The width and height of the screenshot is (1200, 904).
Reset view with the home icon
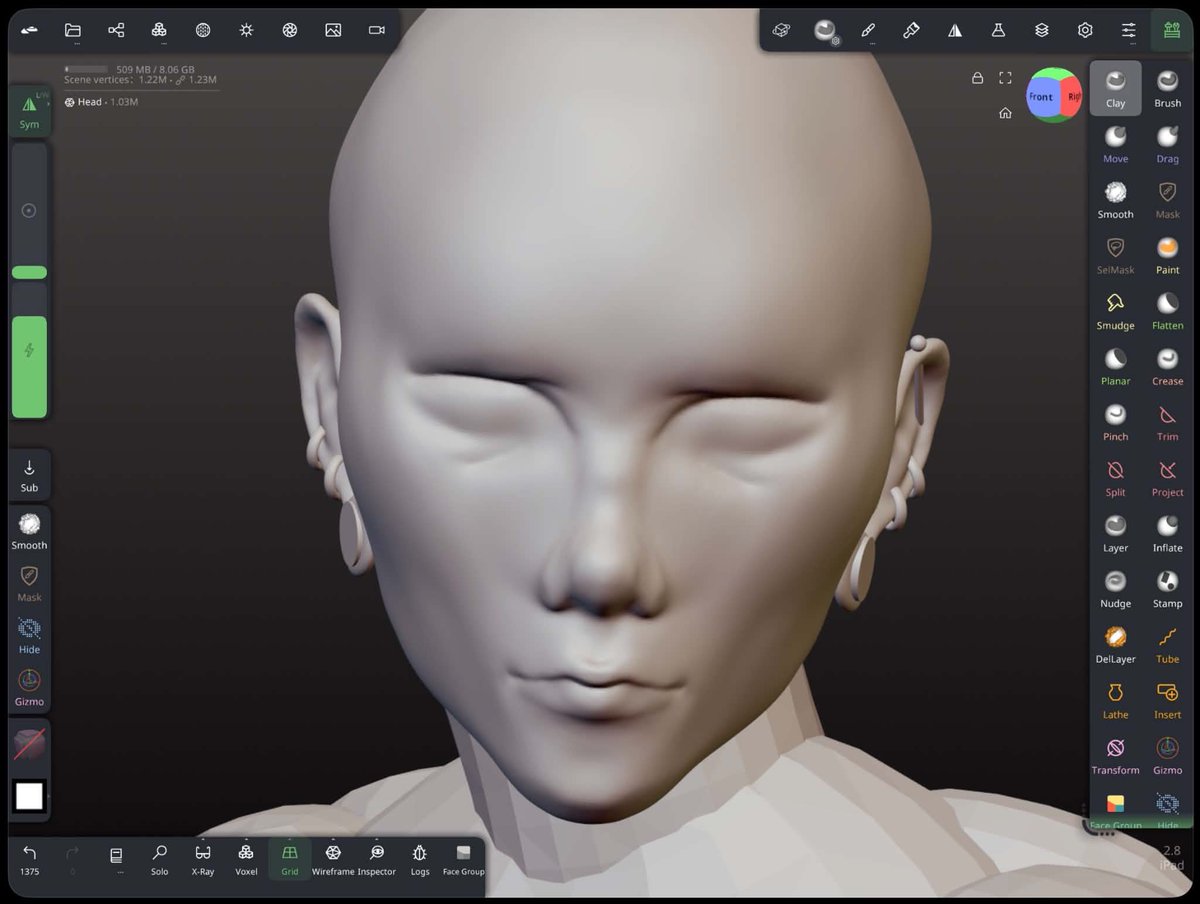1006,113
